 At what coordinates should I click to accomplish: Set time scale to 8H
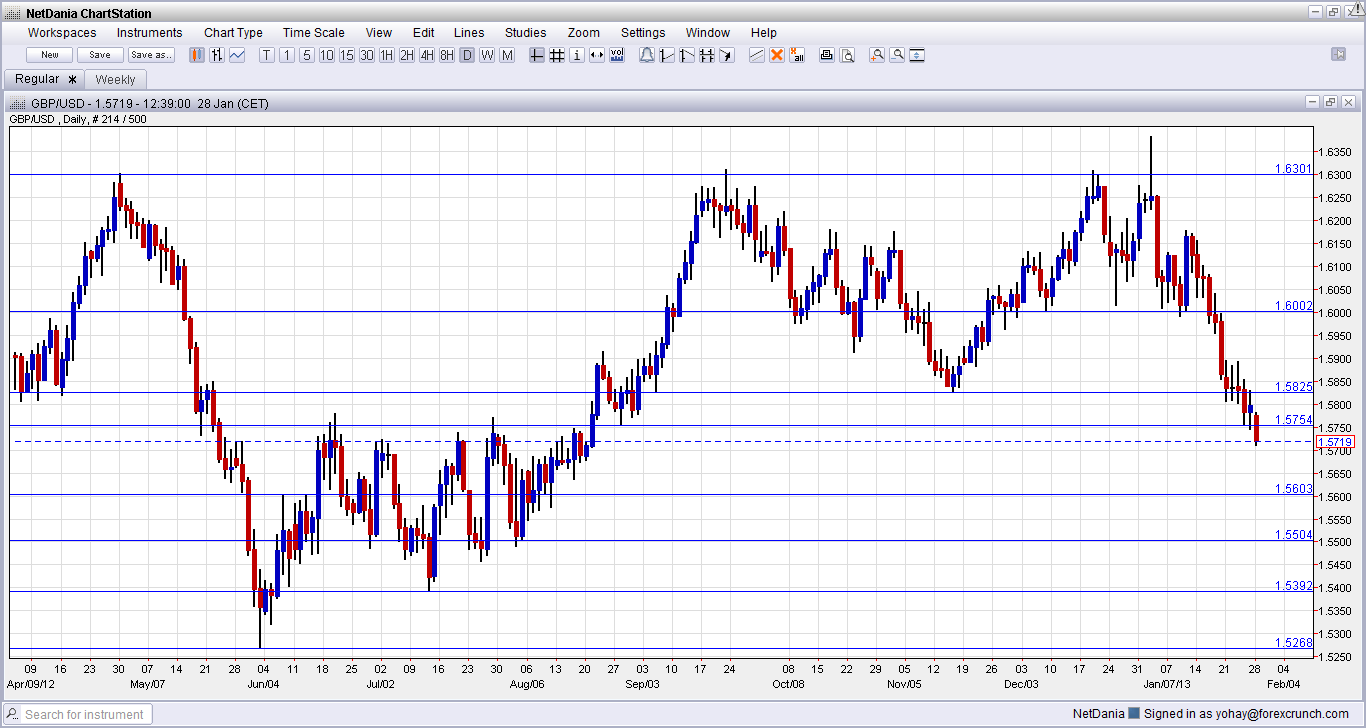tap(447, 55)
